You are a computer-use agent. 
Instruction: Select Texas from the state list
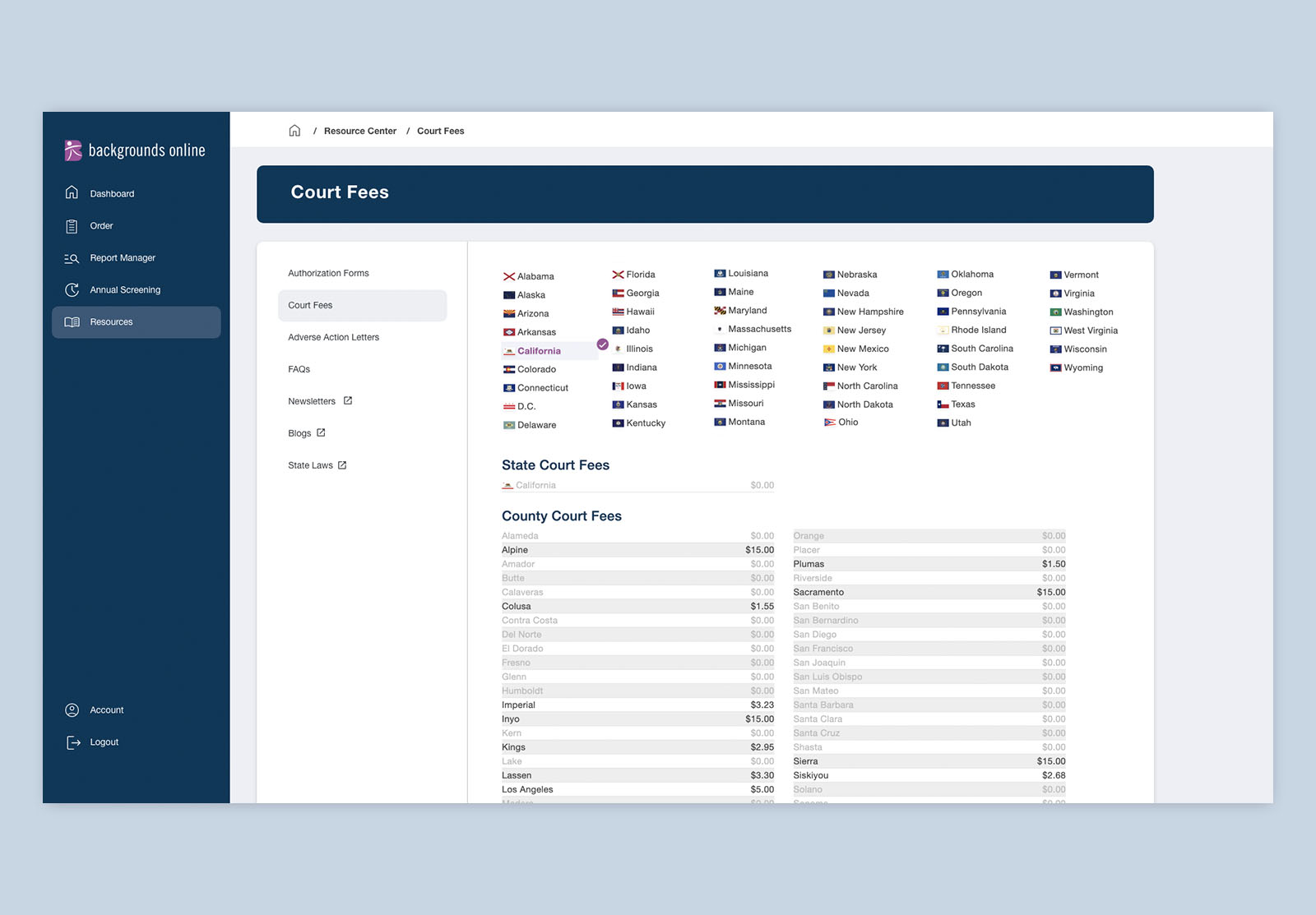point(962,404)
